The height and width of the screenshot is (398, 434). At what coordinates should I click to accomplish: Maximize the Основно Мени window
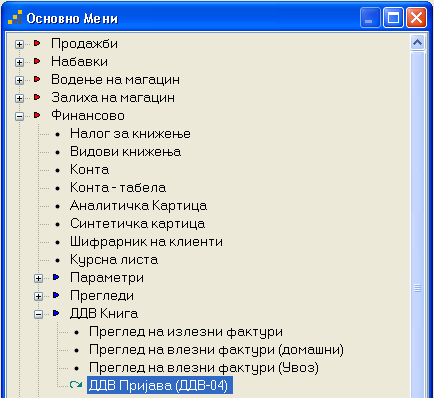point(393,17)
